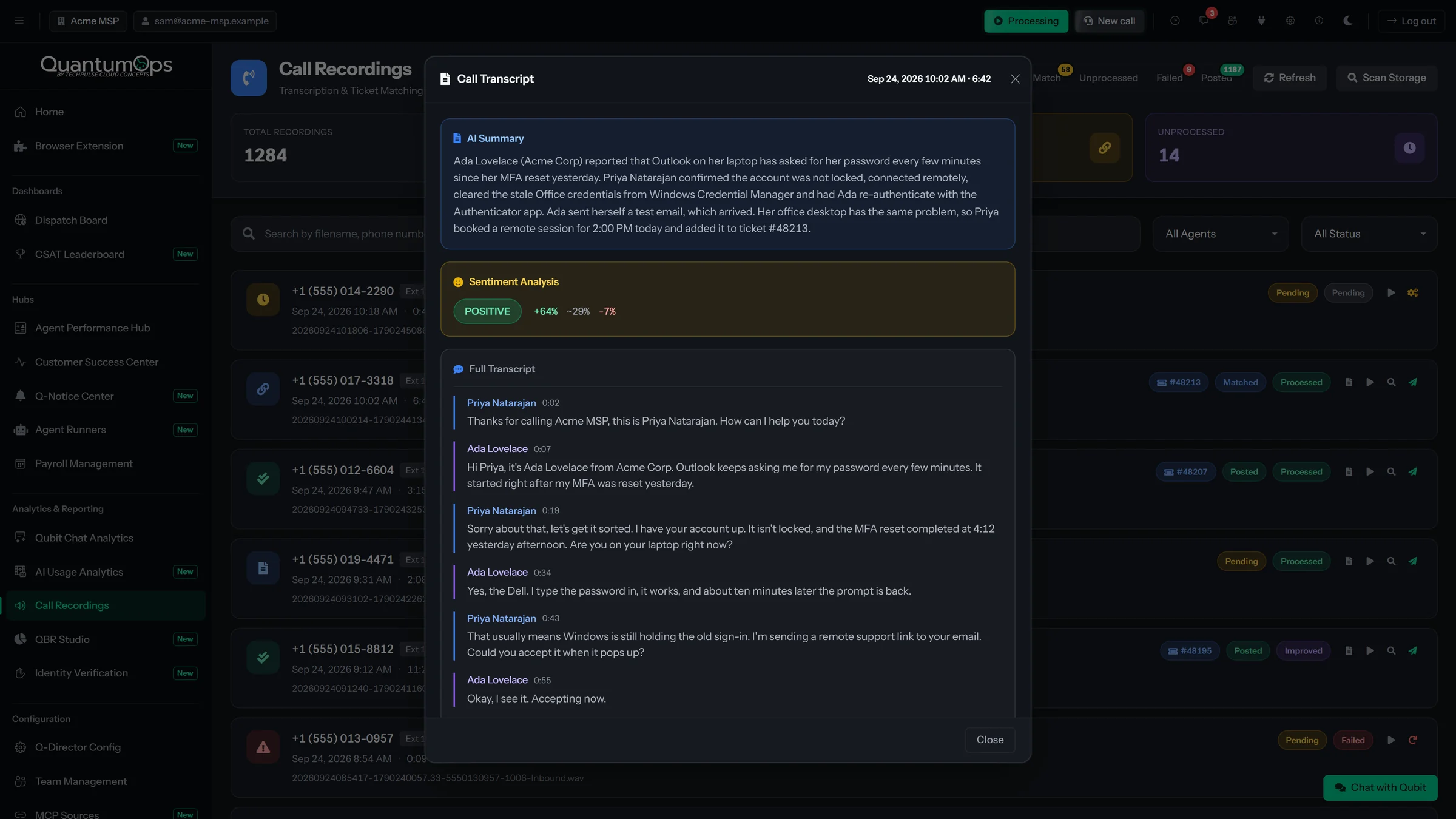The height and width of the screenshot is (819, 1456).
Task: Play the recording for ticket #48213 row
Action: (x=1370, y=382)
